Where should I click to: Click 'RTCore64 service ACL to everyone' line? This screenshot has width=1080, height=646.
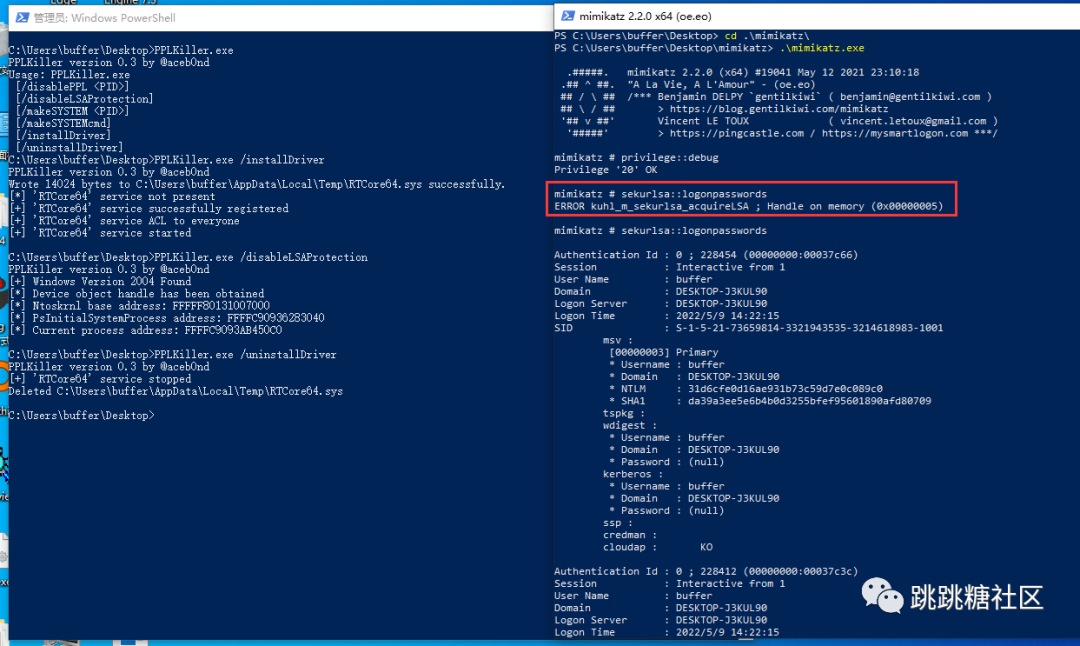pos(125,221)
